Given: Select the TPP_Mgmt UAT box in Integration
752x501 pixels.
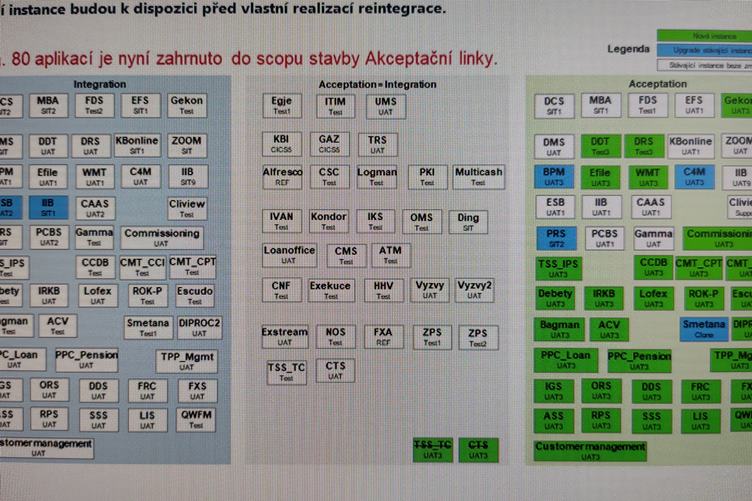Looking at the screenshot, I should pos(187,361).
